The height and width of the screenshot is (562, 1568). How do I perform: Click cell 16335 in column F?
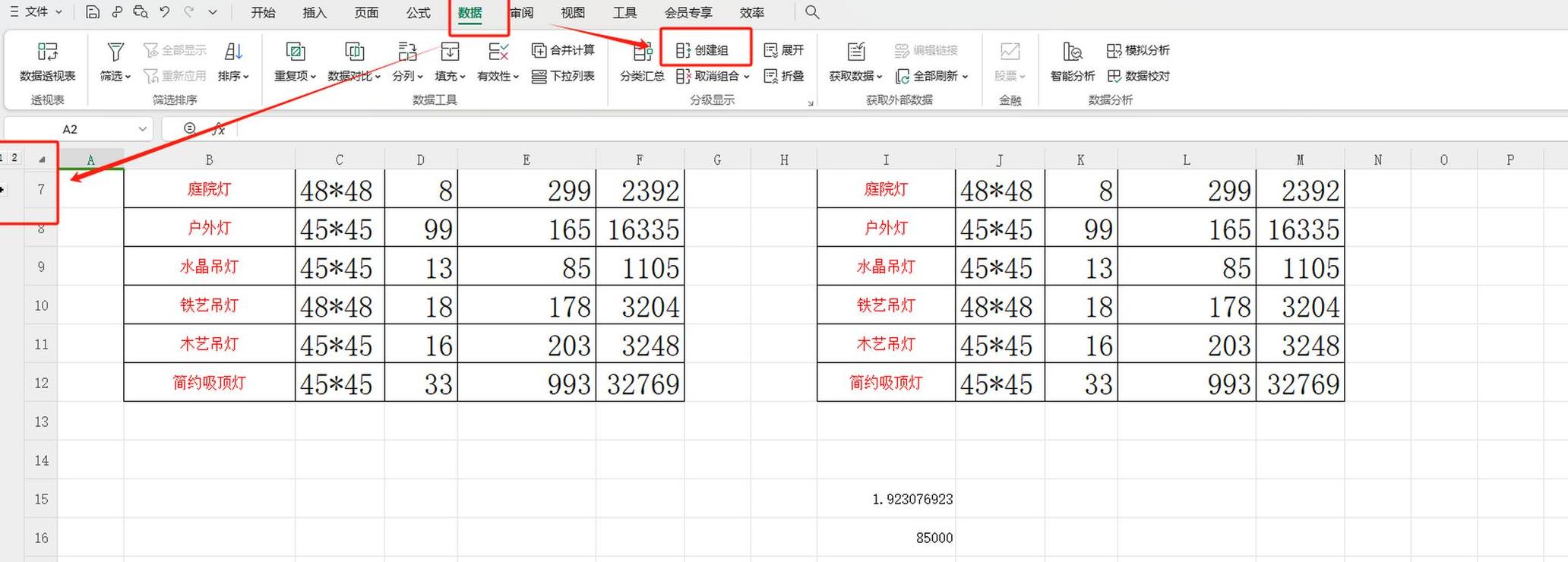[x=640, y=228]
